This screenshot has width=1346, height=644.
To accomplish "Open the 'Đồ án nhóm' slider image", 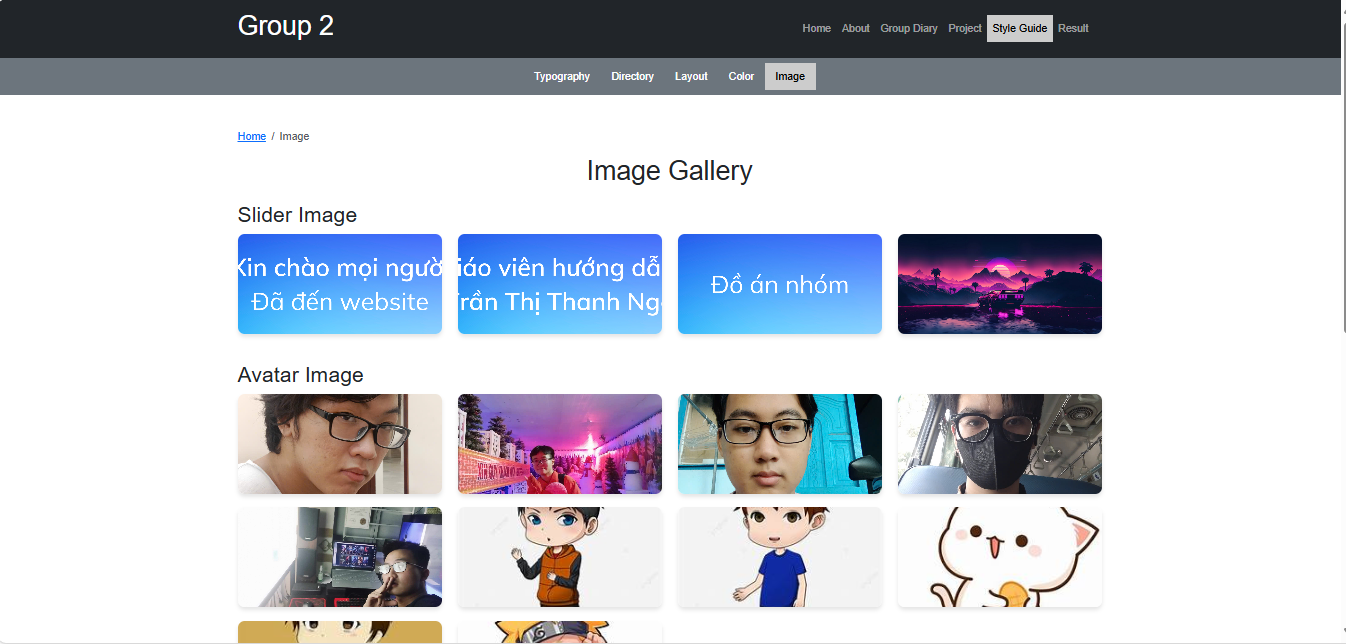I will click(x=779, y=284).
